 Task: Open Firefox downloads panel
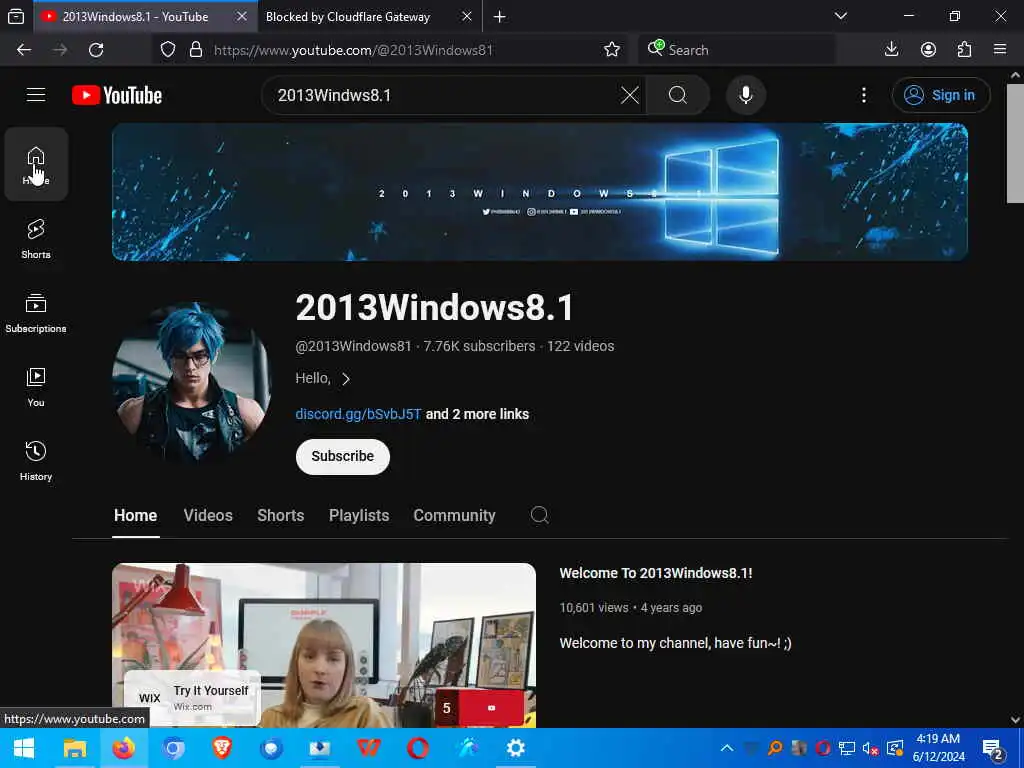891,50
